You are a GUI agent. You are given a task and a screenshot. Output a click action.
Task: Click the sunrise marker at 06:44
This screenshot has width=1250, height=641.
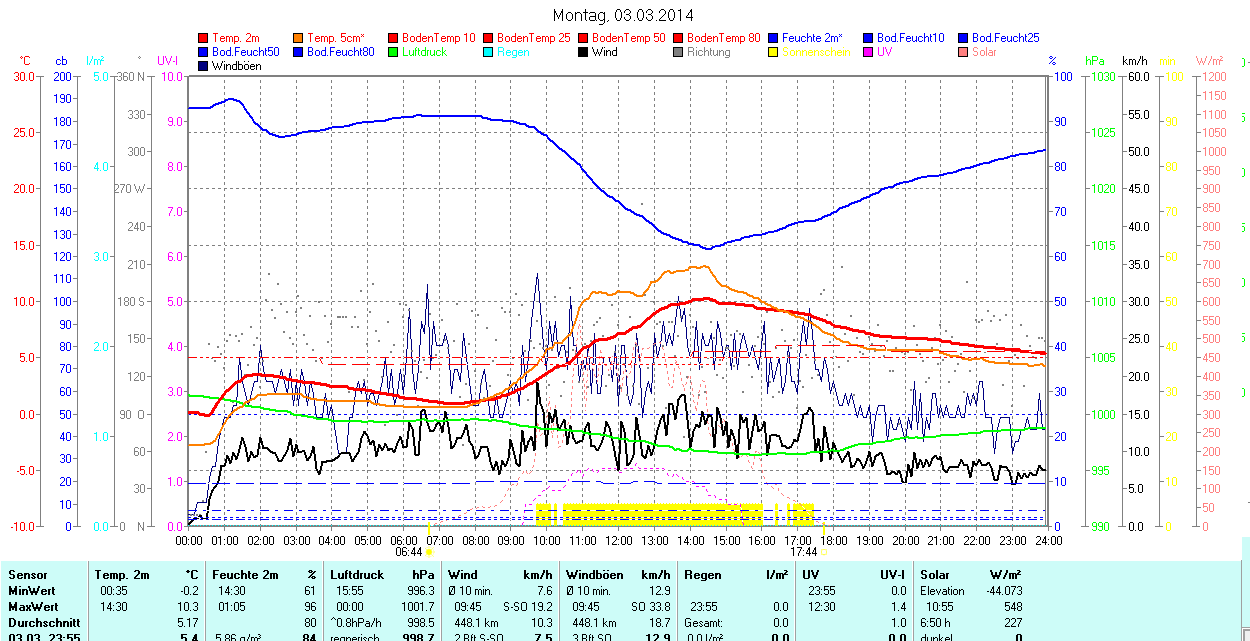coord(429,551)
